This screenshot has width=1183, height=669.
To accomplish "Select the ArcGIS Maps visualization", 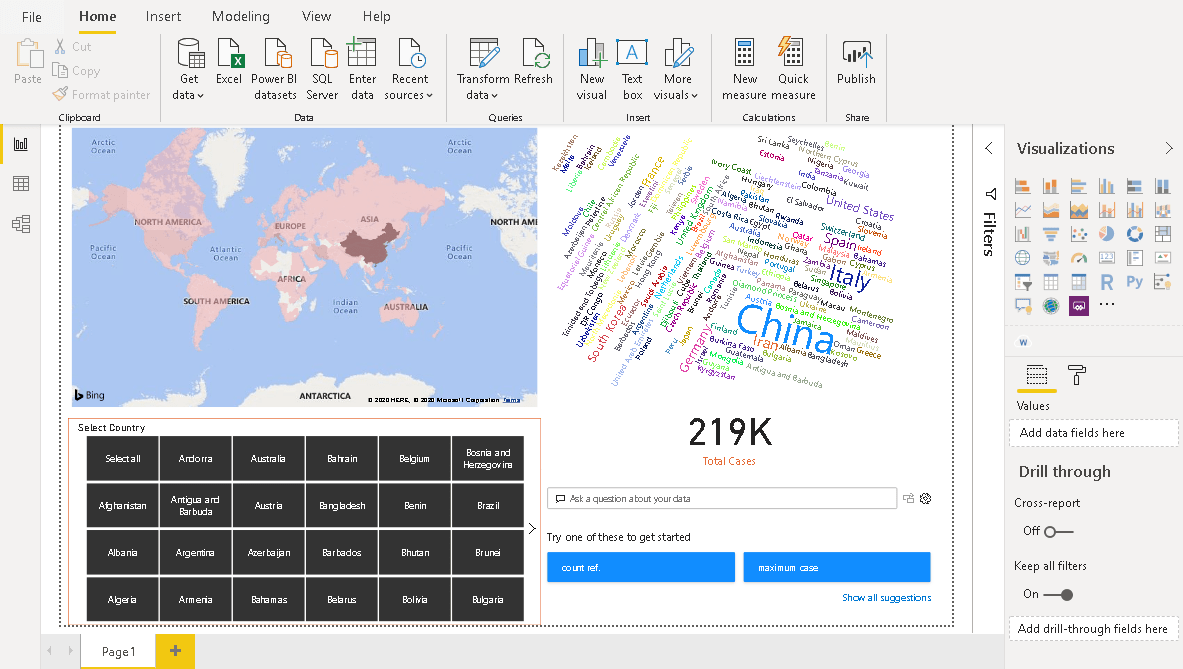I will click(1050, 305).
